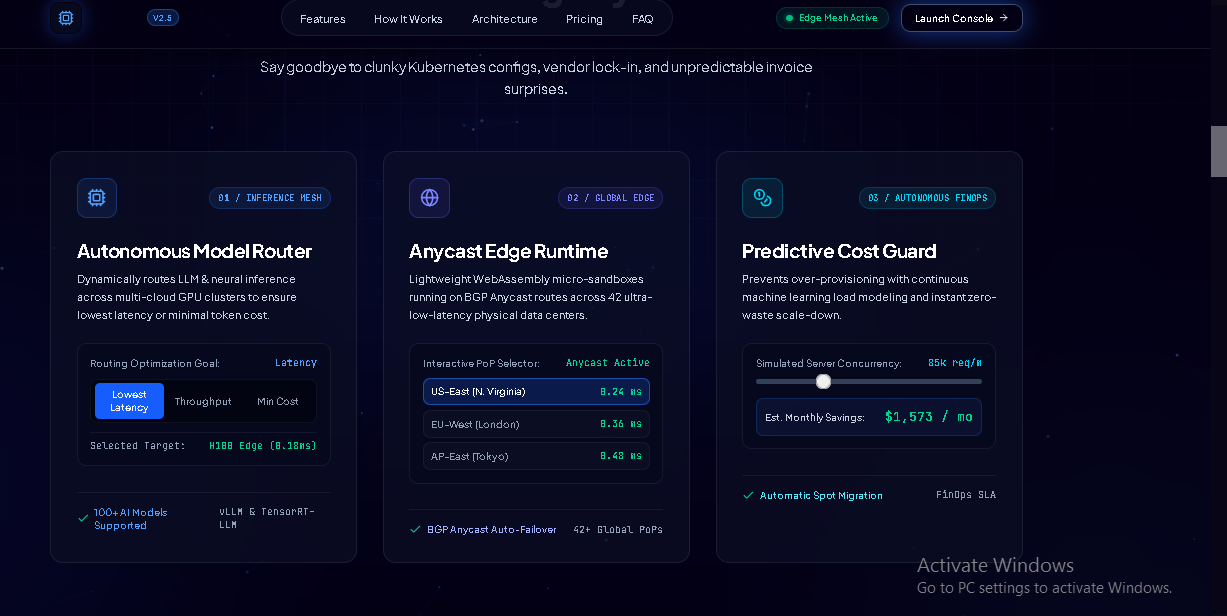
Task: Select Min Cost routing goal
Action: click(x=278, y=401)
